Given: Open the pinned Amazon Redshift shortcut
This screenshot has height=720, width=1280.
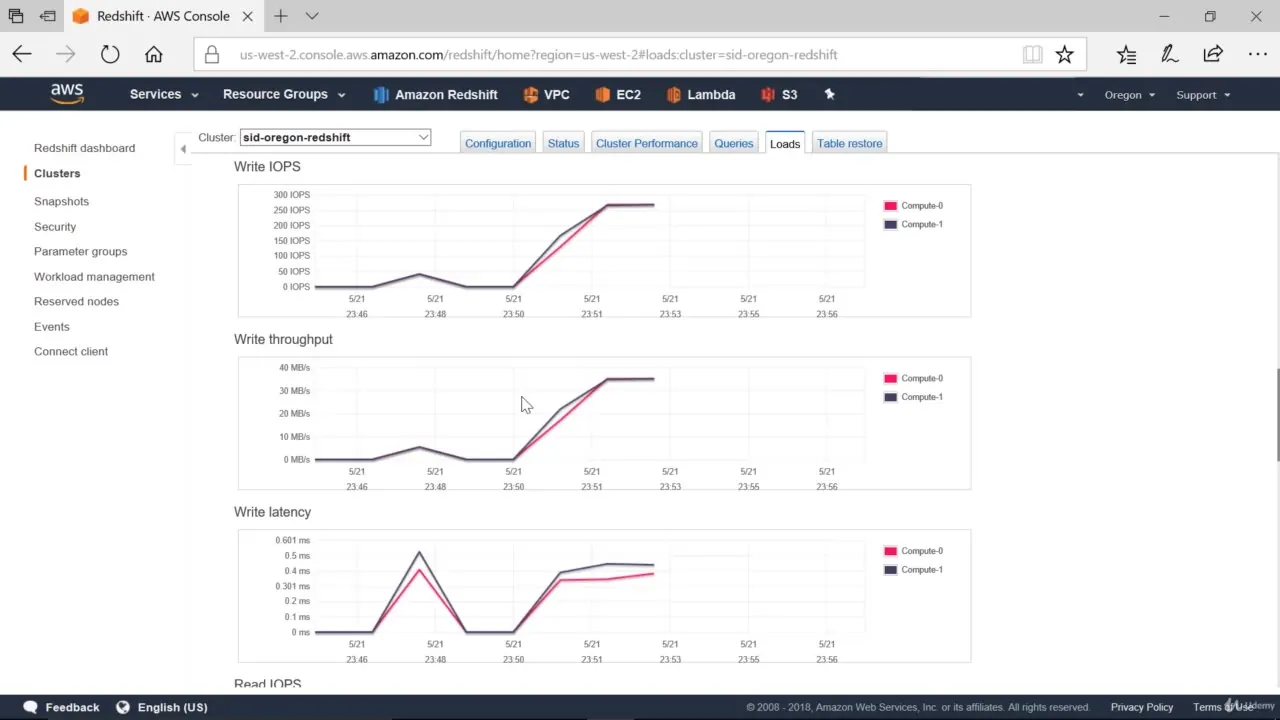Looking at the screenshot, I should pos(435,94).
